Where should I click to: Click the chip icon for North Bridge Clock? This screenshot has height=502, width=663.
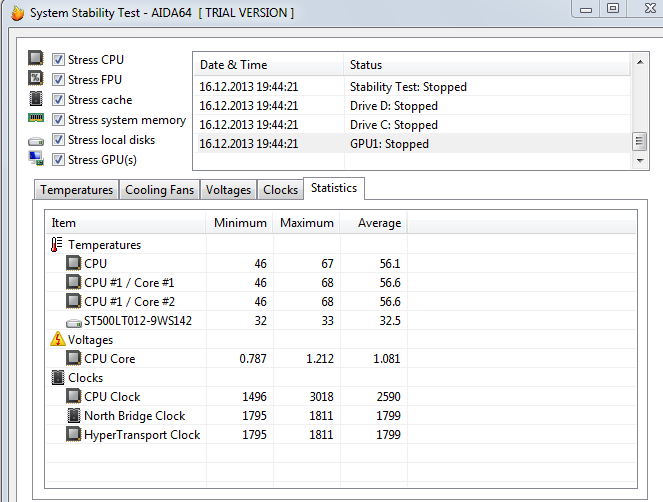74,415
